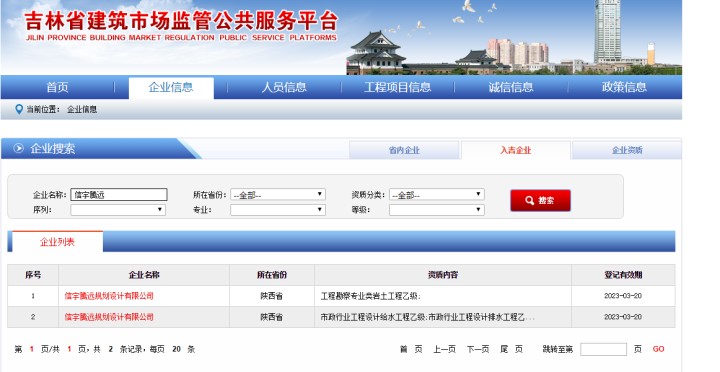This screenshot has height=372, width=720.
Task: Click the circular arrow icon beside 企业搜索
Action: pyautogui.click(x=18, y=148)
